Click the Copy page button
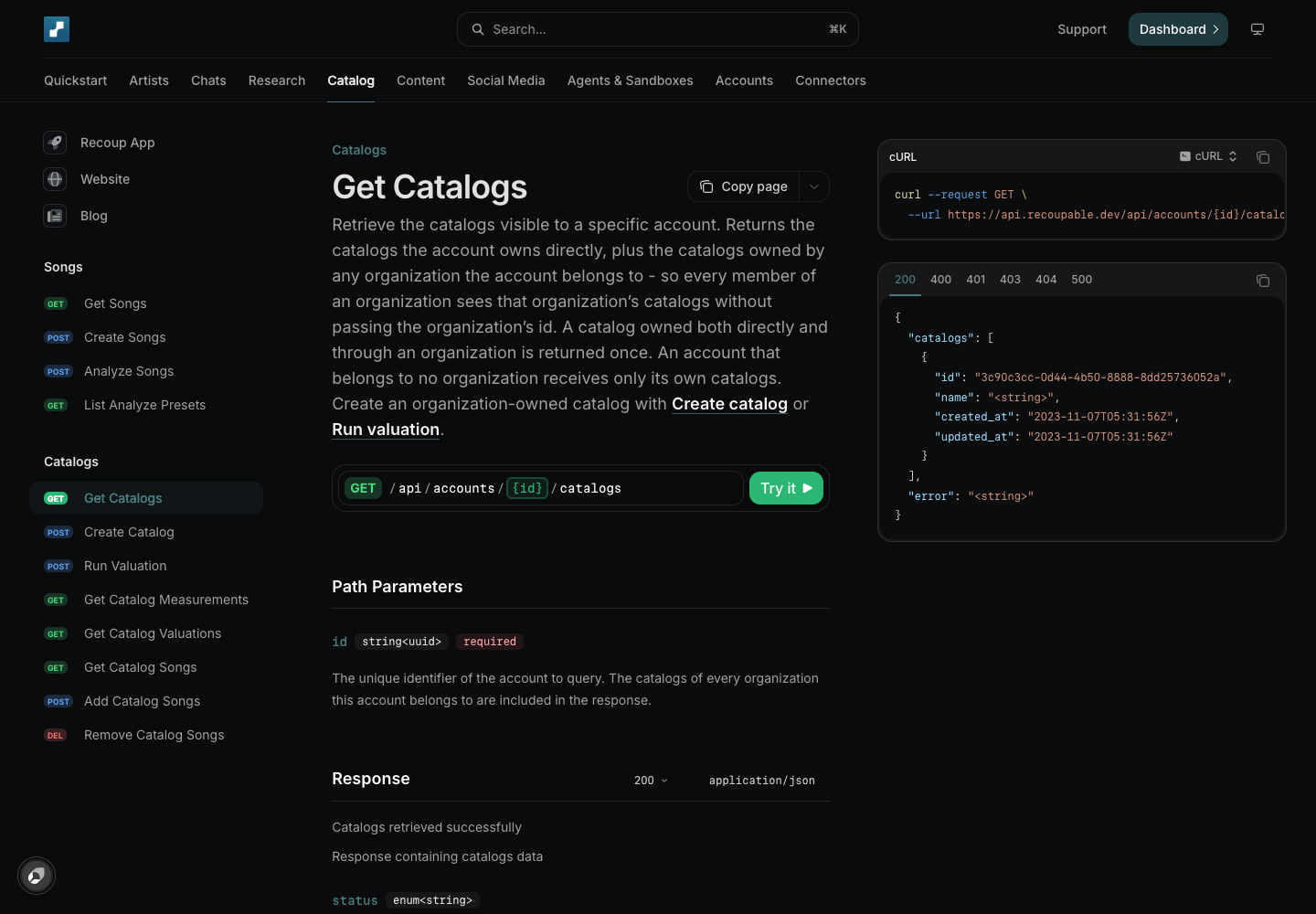 tap(744, 186)
